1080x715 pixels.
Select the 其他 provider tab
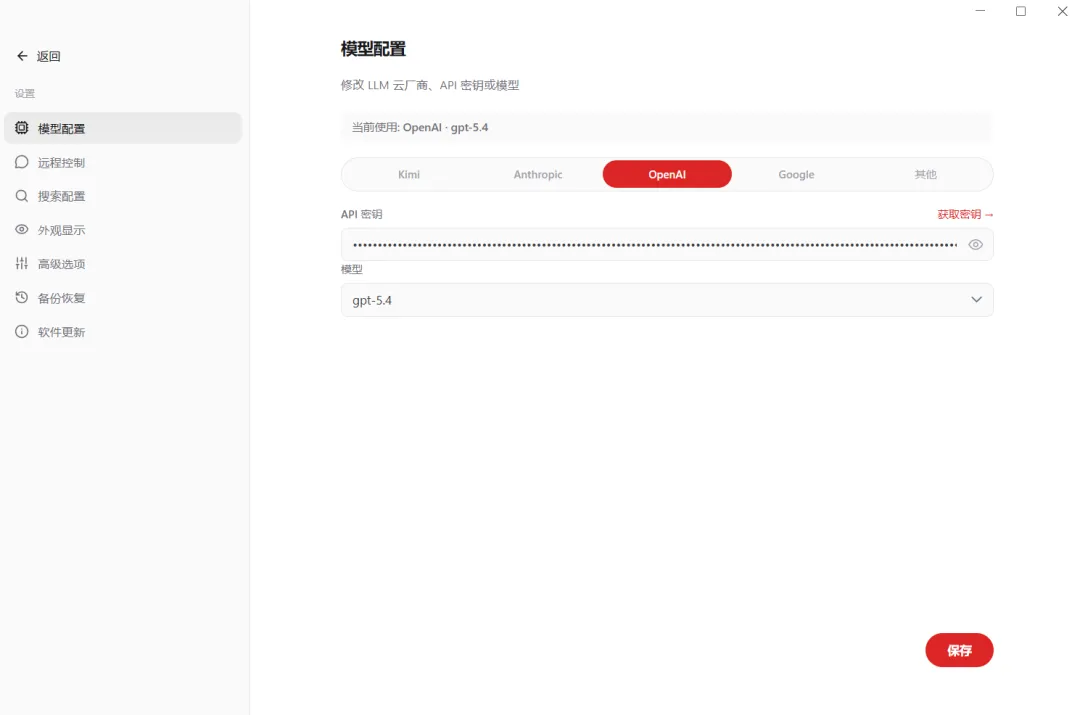point(925,174)
